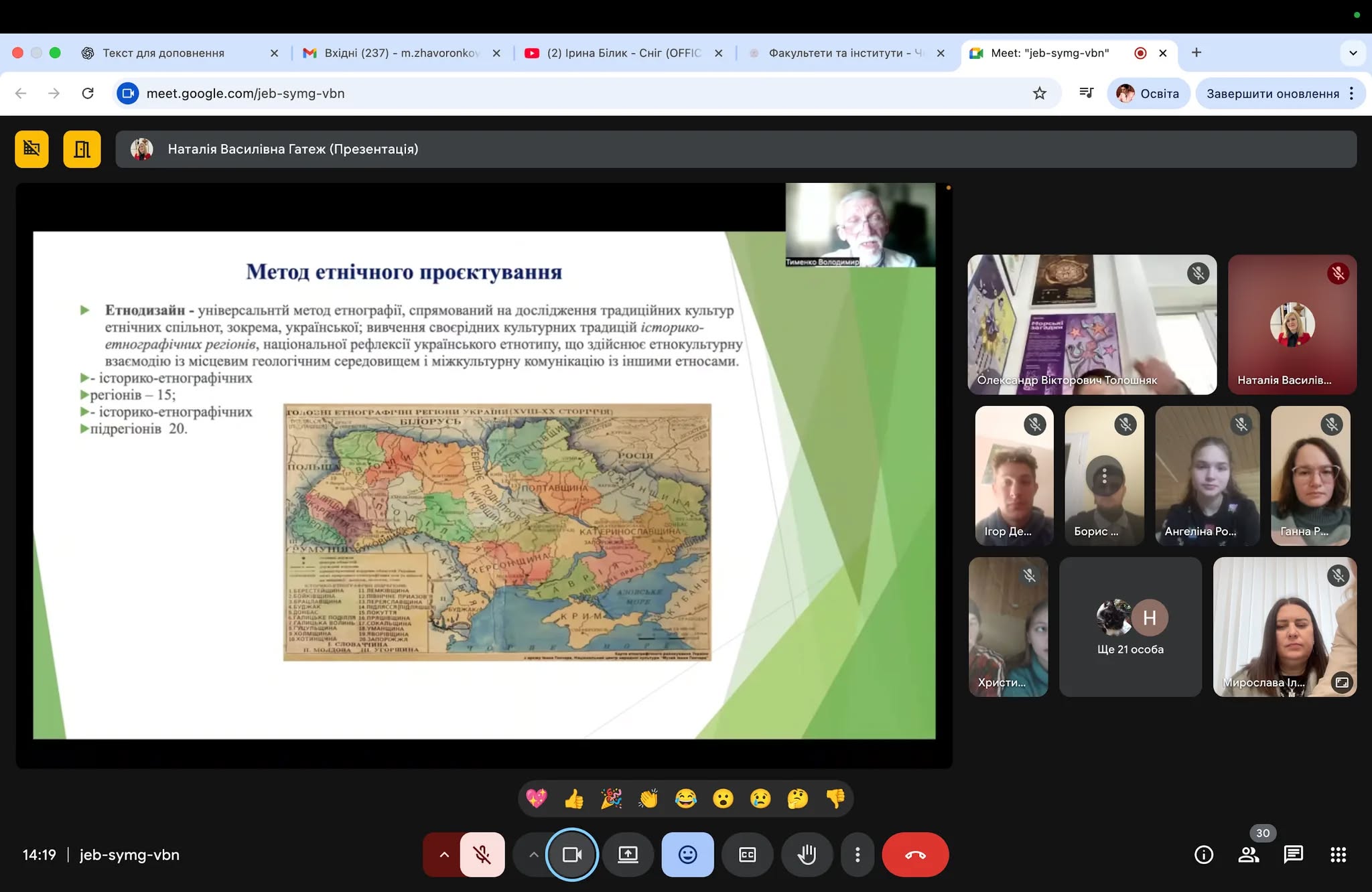Open the 'Ще 21 особа' tile
The height and width of the screenshot is (892, 1372).
pos(1130,627)
